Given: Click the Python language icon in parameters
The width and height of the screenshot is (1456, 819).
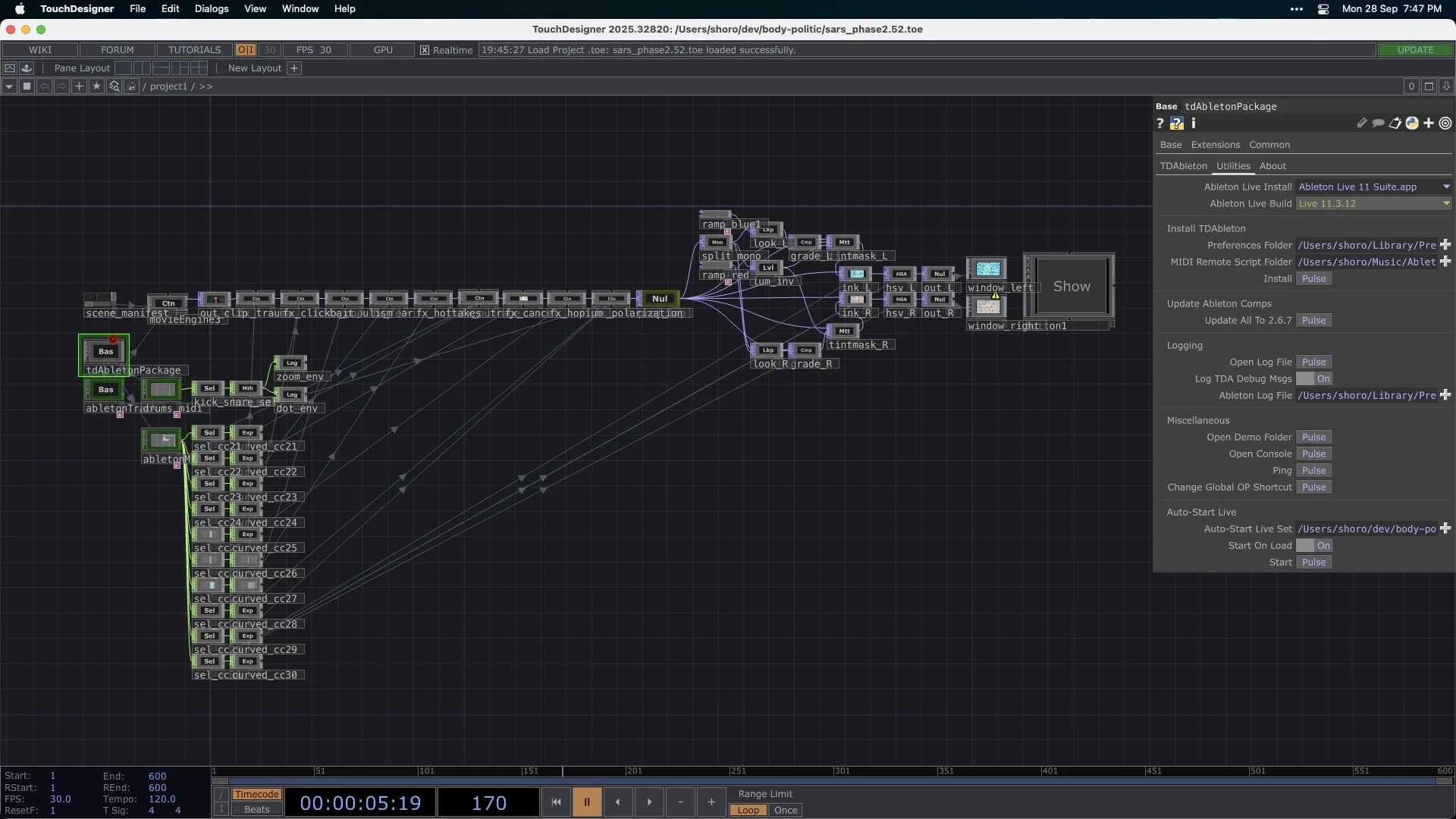Looking at the screenshot, I should pyautogui.click(x=1412, y=123).
